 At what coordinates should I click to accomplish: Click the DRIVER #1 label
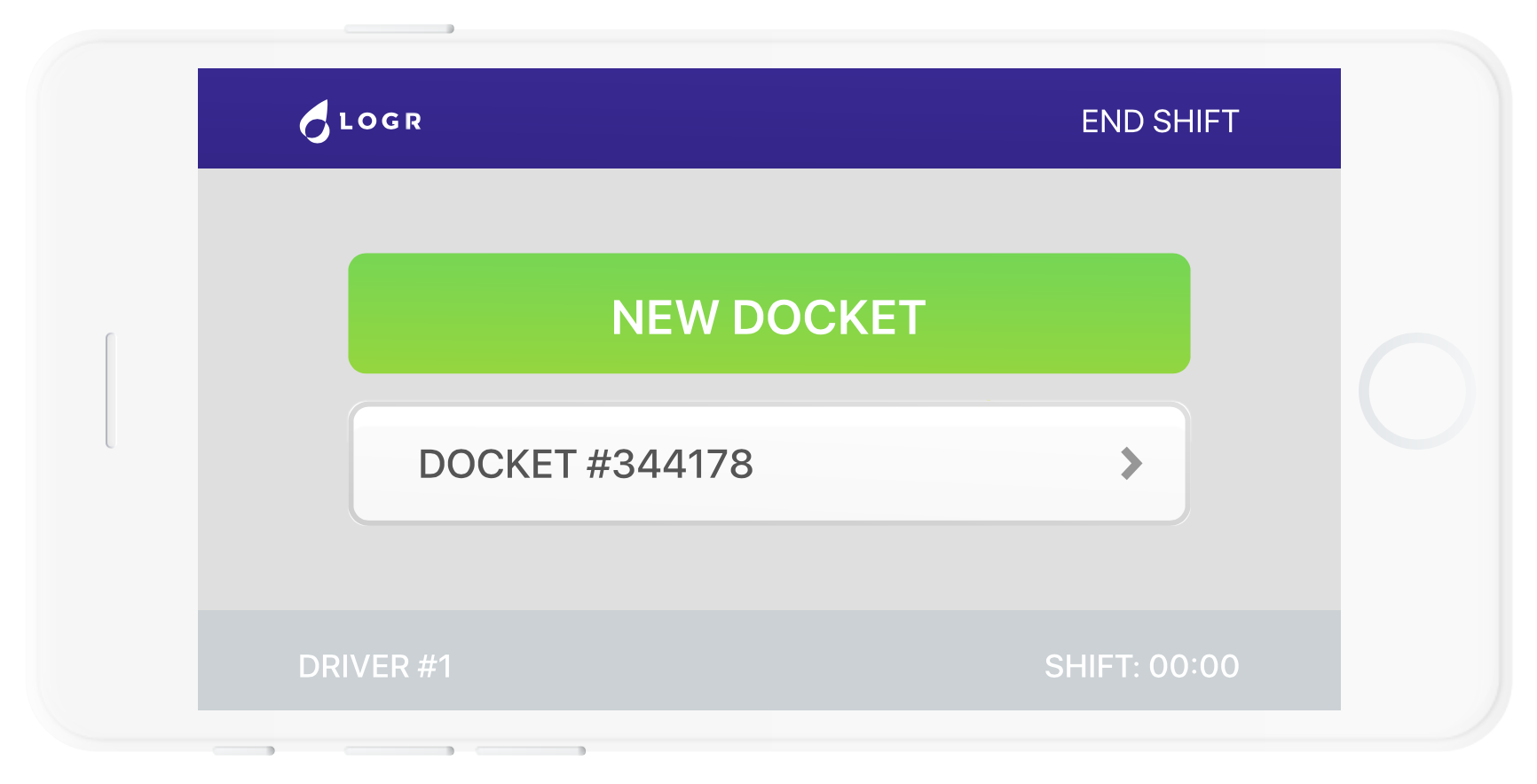click(x=374, y=666)
